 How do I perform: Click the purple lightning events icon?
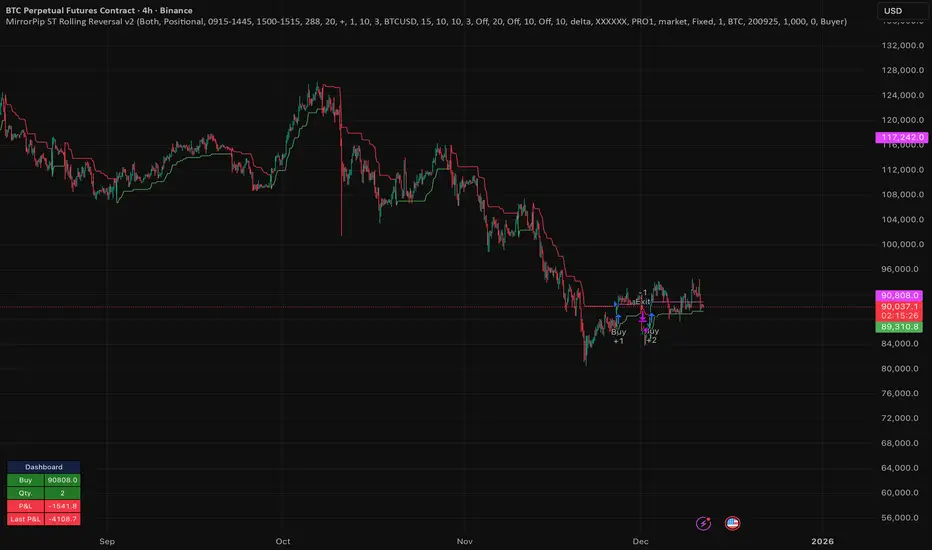tap(704, 523)
